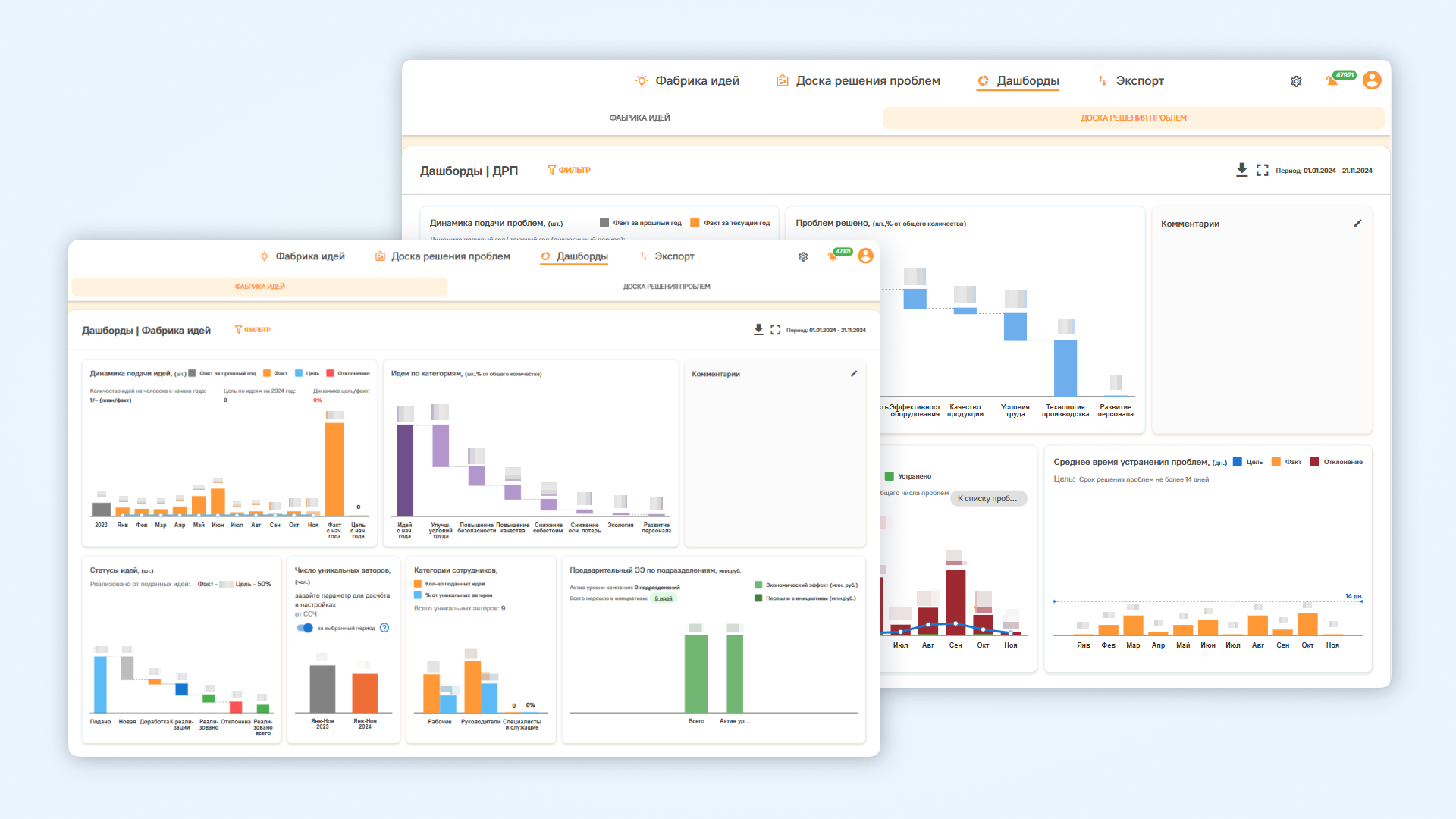
Task: Open Экспорт menu in front window
Action: [674, 256]
